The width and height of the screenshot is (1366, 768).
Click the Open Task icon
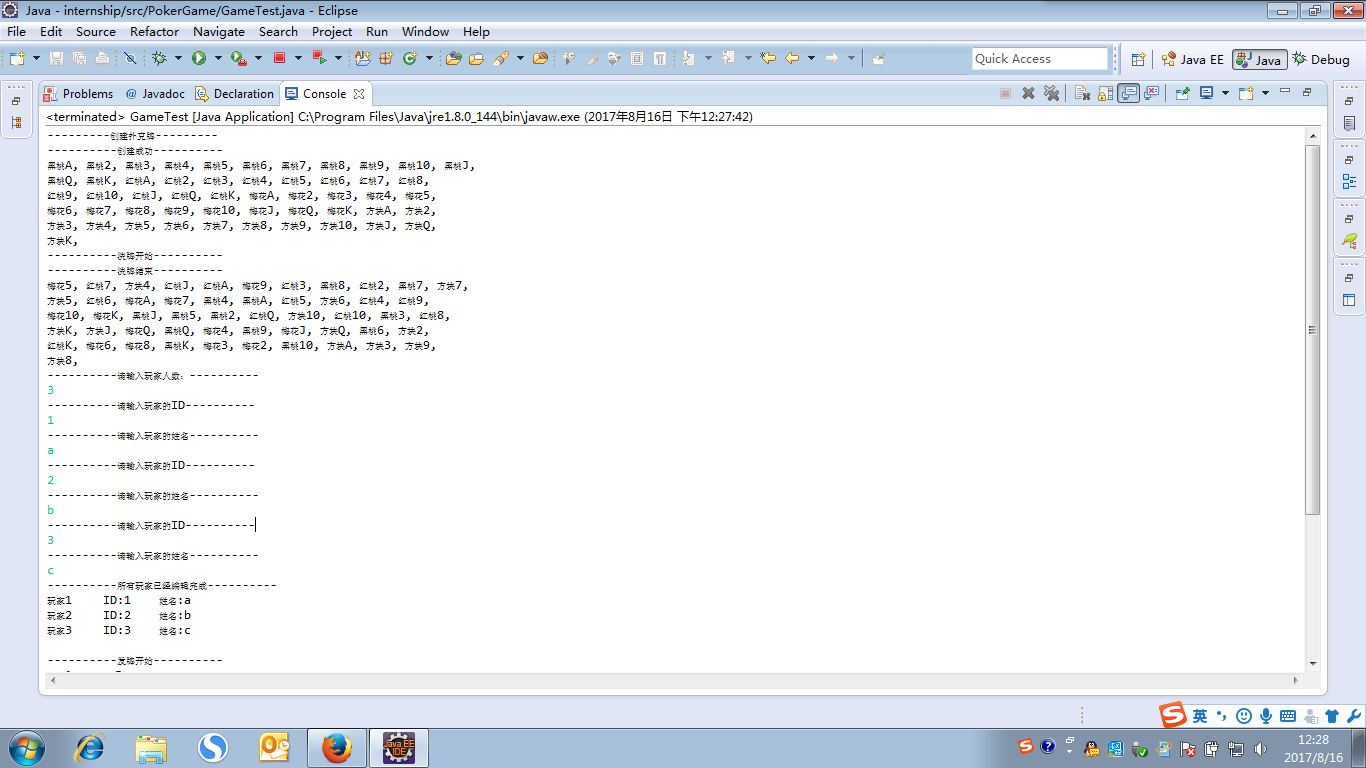coord(476,58)
